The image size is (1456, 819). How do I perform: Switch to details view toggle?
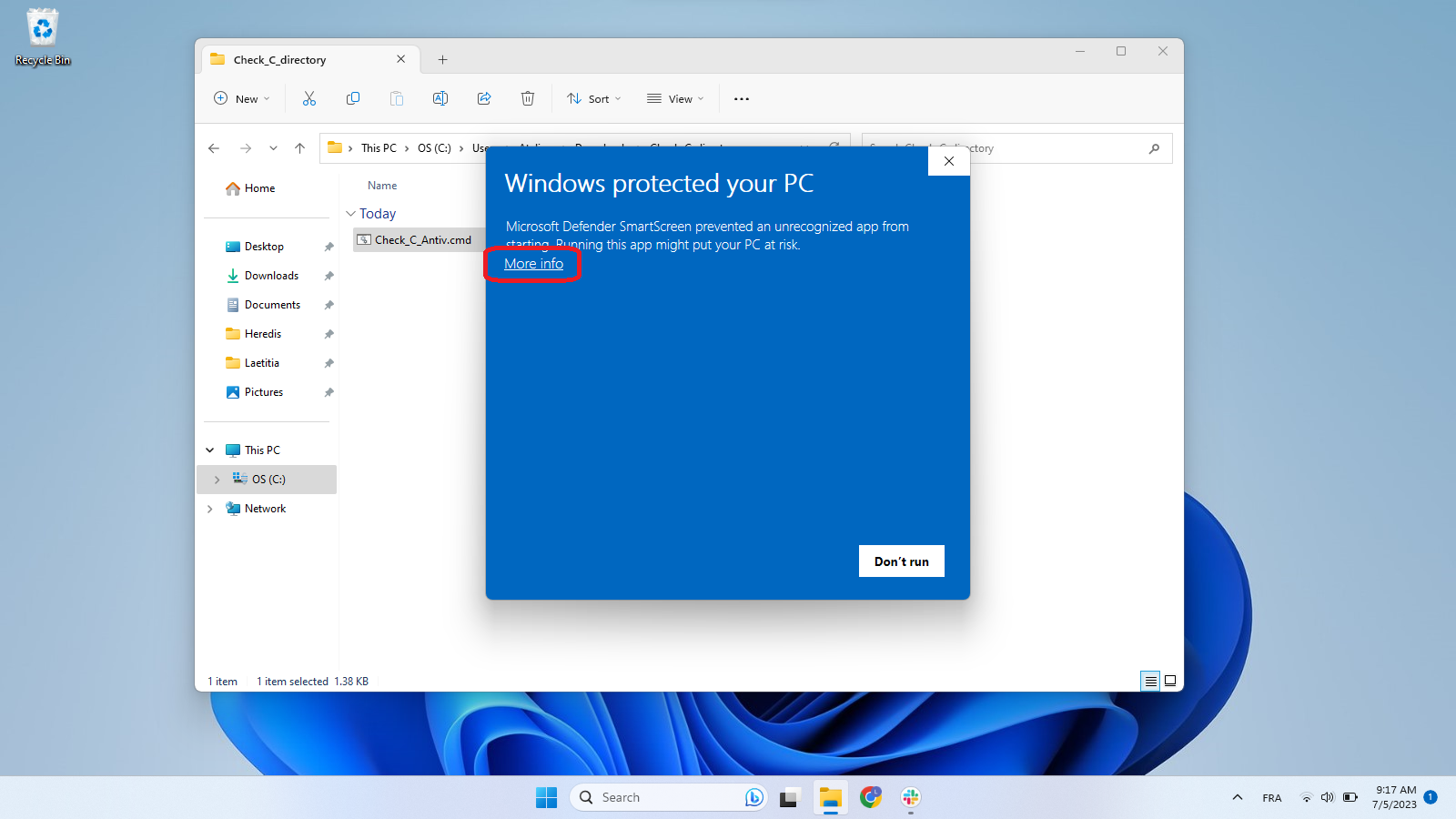click(x=1150, y=681)
